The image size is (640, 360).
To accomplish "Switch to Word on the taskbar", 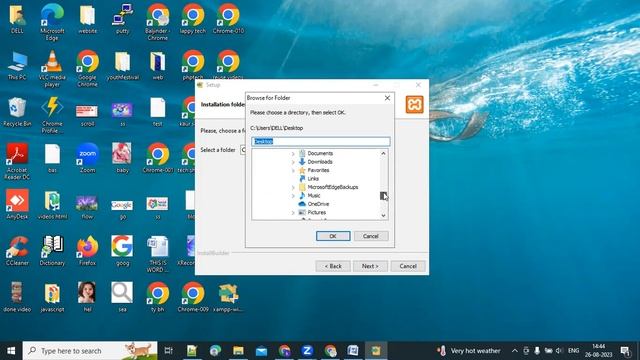I will [353, 351].
